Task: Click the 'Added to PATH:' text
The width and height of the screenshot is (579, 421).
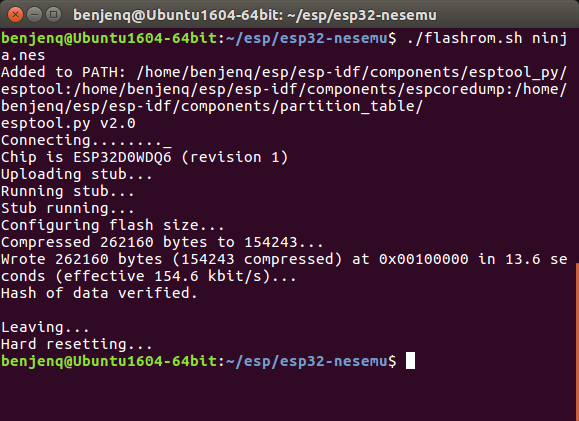Action: [x=64, y=72]
